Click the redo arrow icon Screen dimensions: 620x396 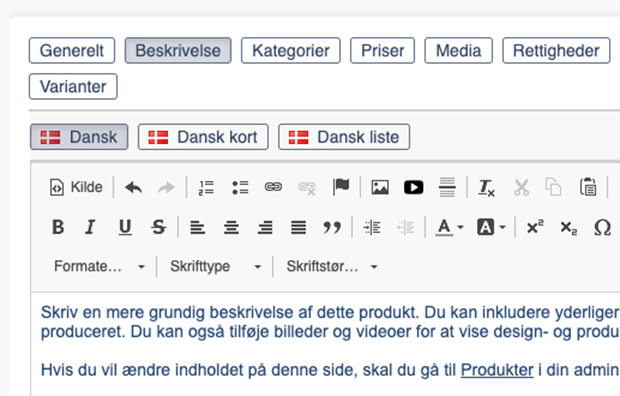tap(166, 187)
